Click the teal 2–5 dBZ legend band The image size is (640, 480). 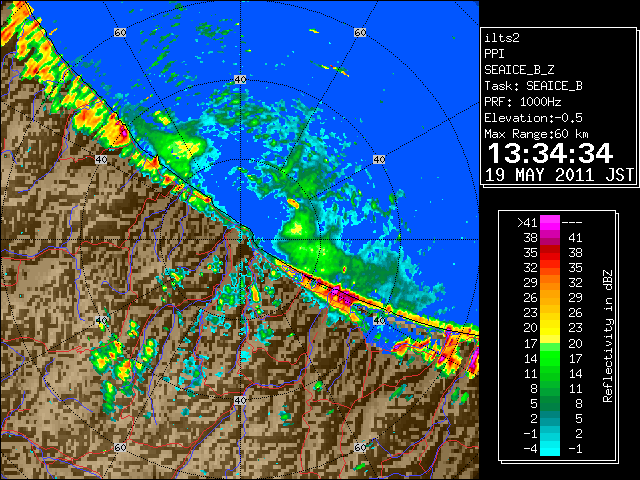point(550,418)
